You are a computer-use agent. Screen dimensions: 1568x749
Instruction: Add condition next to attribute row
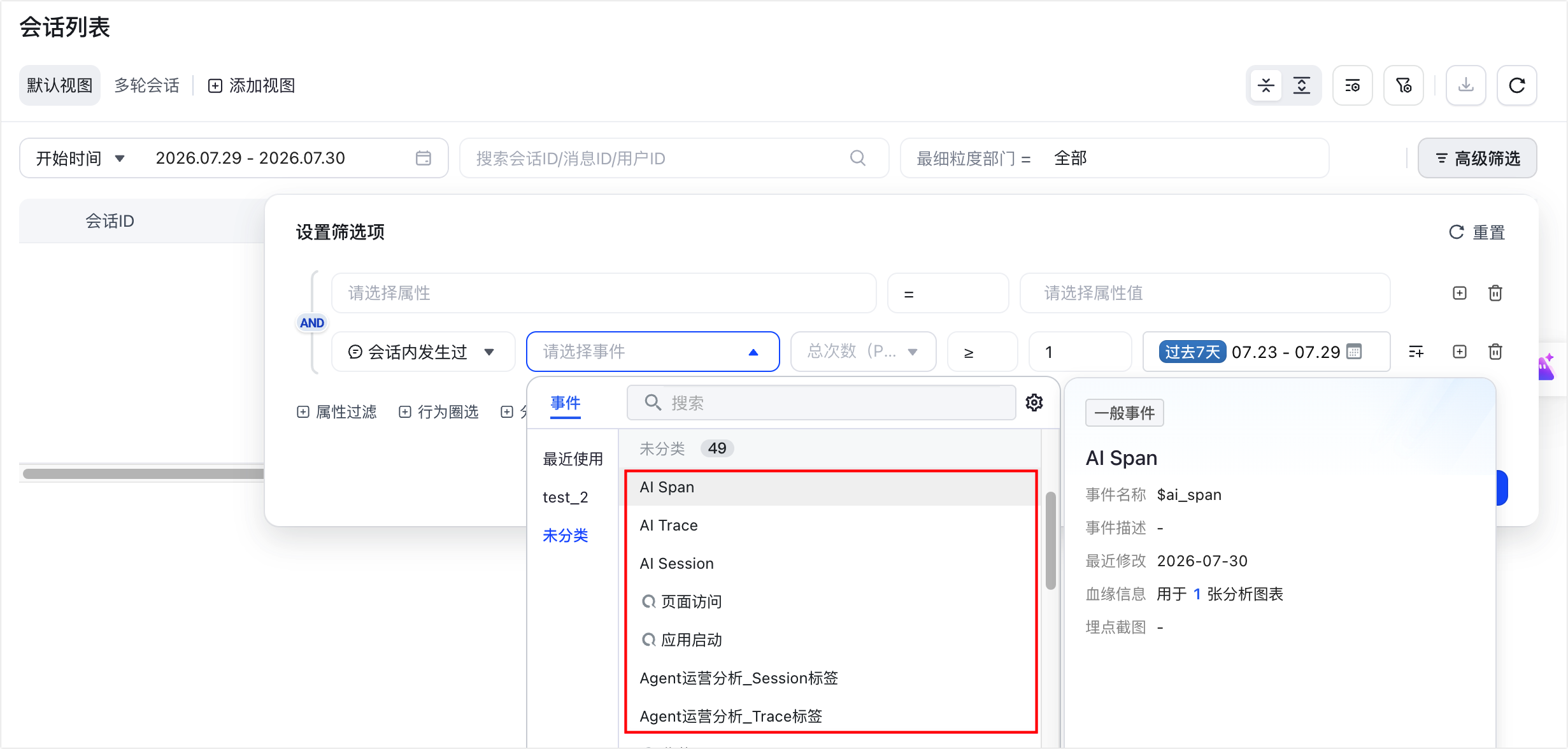(x=1460, y=293)
